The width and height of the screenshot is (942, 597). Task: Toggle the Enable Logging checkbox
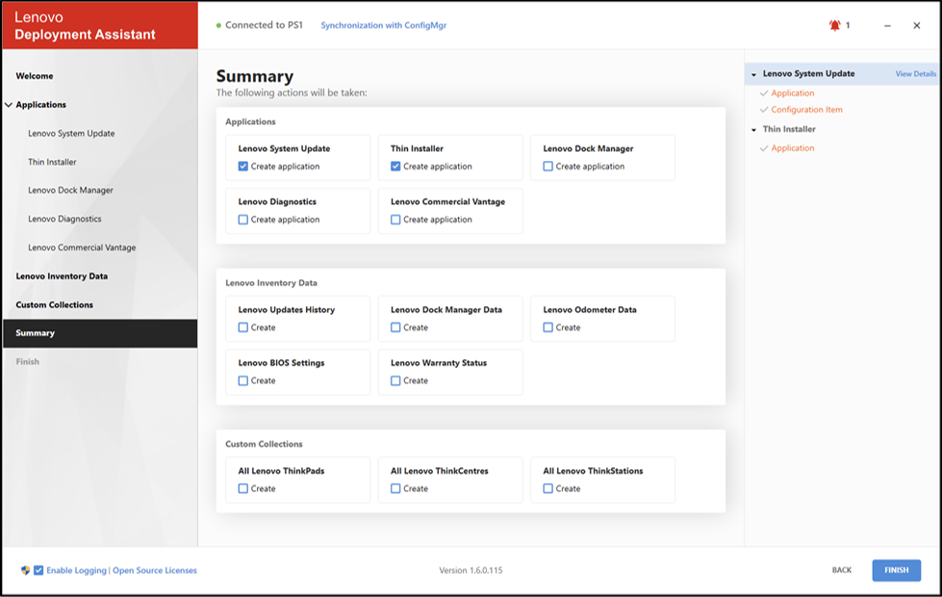pyautogui.click(x=38, y=570)
